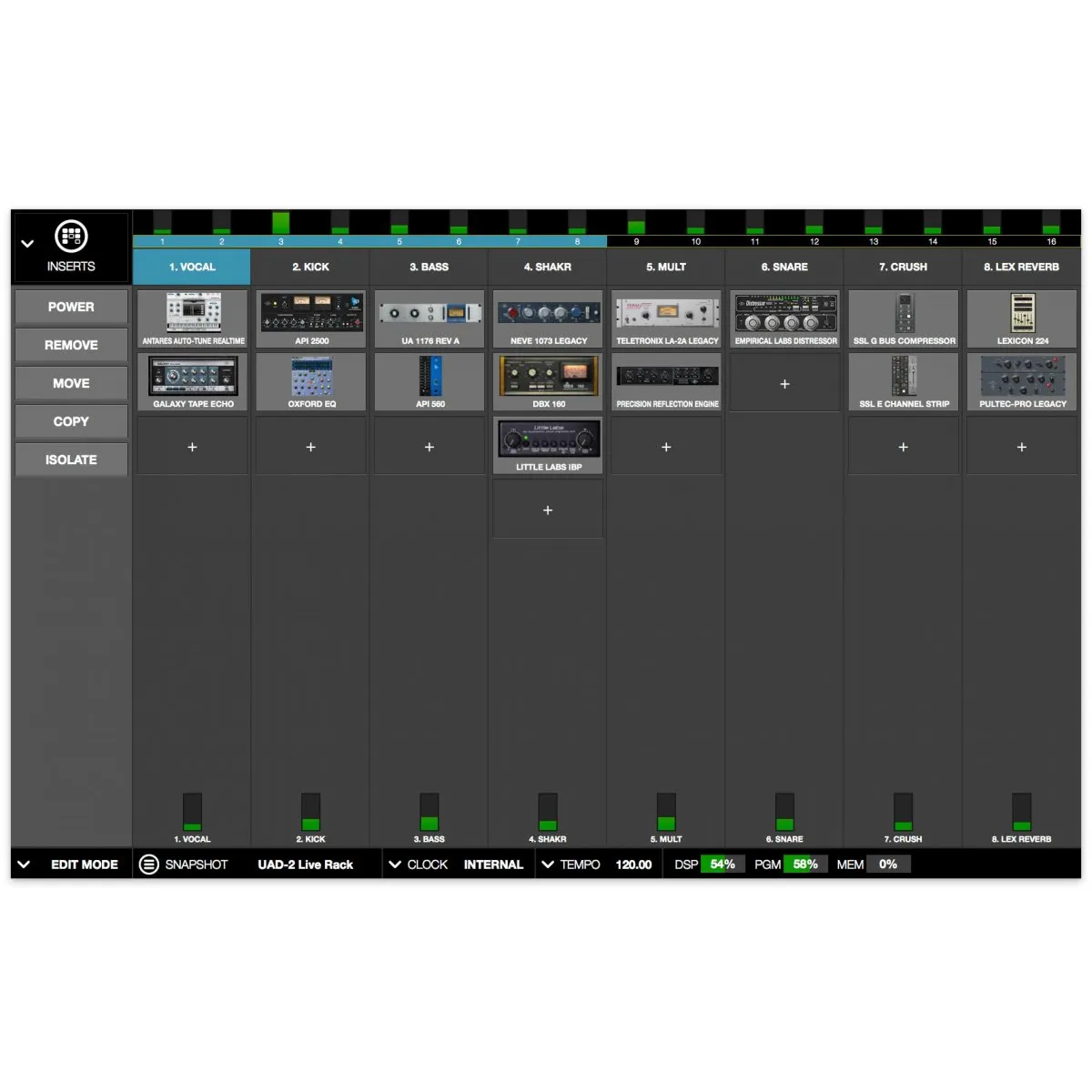Select the 7. CRUSH channel tab

point(903,267)
